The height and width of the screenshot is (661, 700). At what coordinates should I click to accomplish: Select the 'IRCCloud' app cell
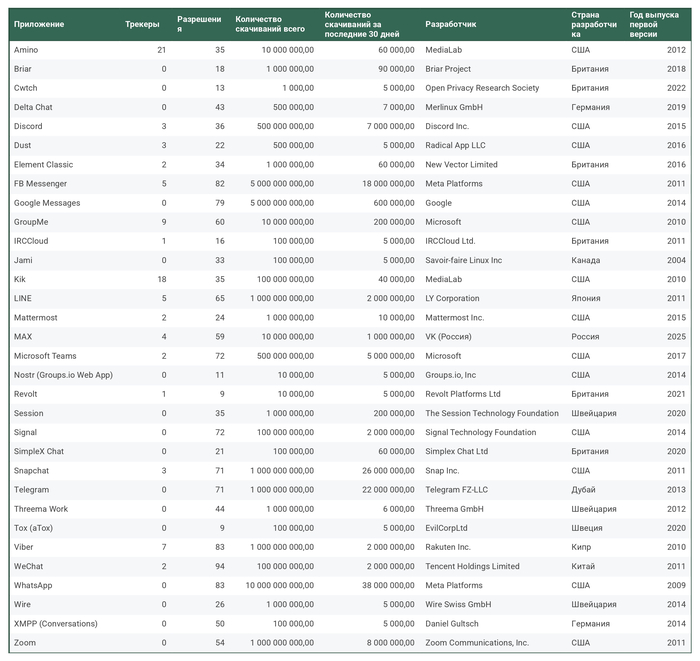click(x=31, y=241)
